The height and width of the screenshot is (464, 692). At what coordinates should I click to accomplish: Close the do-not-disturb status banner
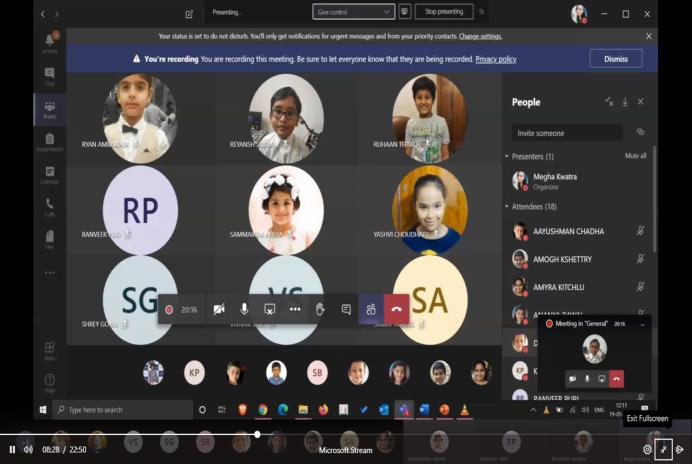648,36
